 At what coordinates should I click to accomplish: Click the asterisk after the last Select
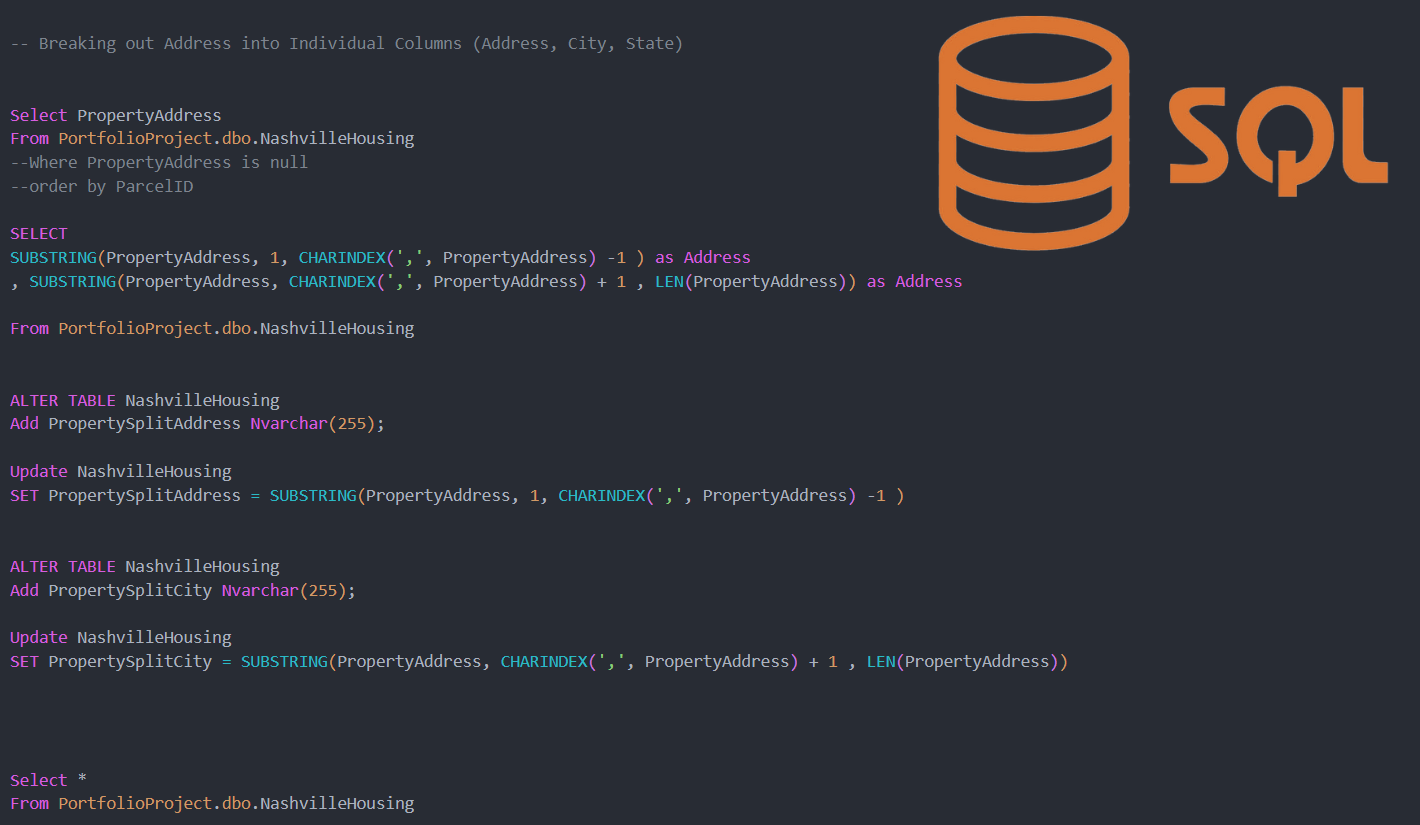(x=82, y=780)
